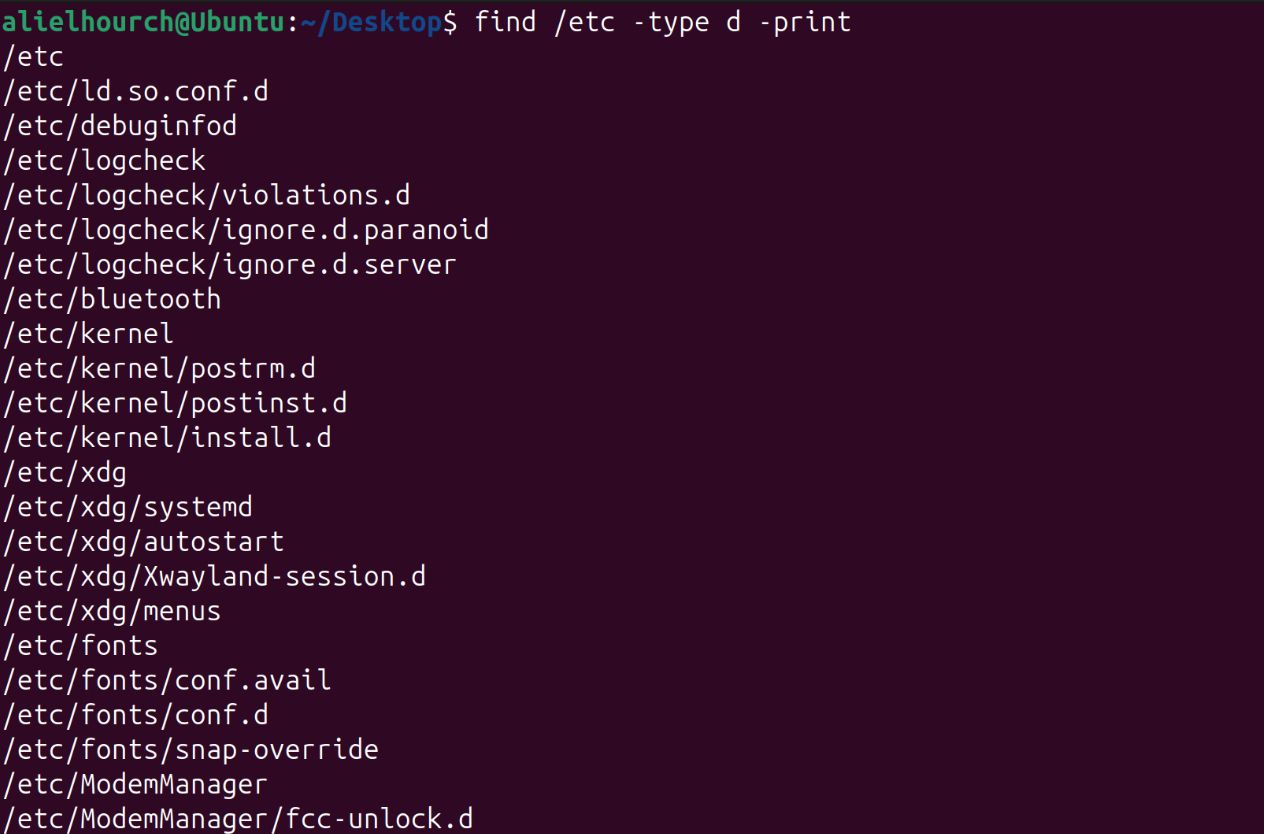Click the /etc/kernel/postrm.d line
This screenshot has height=834, width=1264.
(x=160, y=368)
